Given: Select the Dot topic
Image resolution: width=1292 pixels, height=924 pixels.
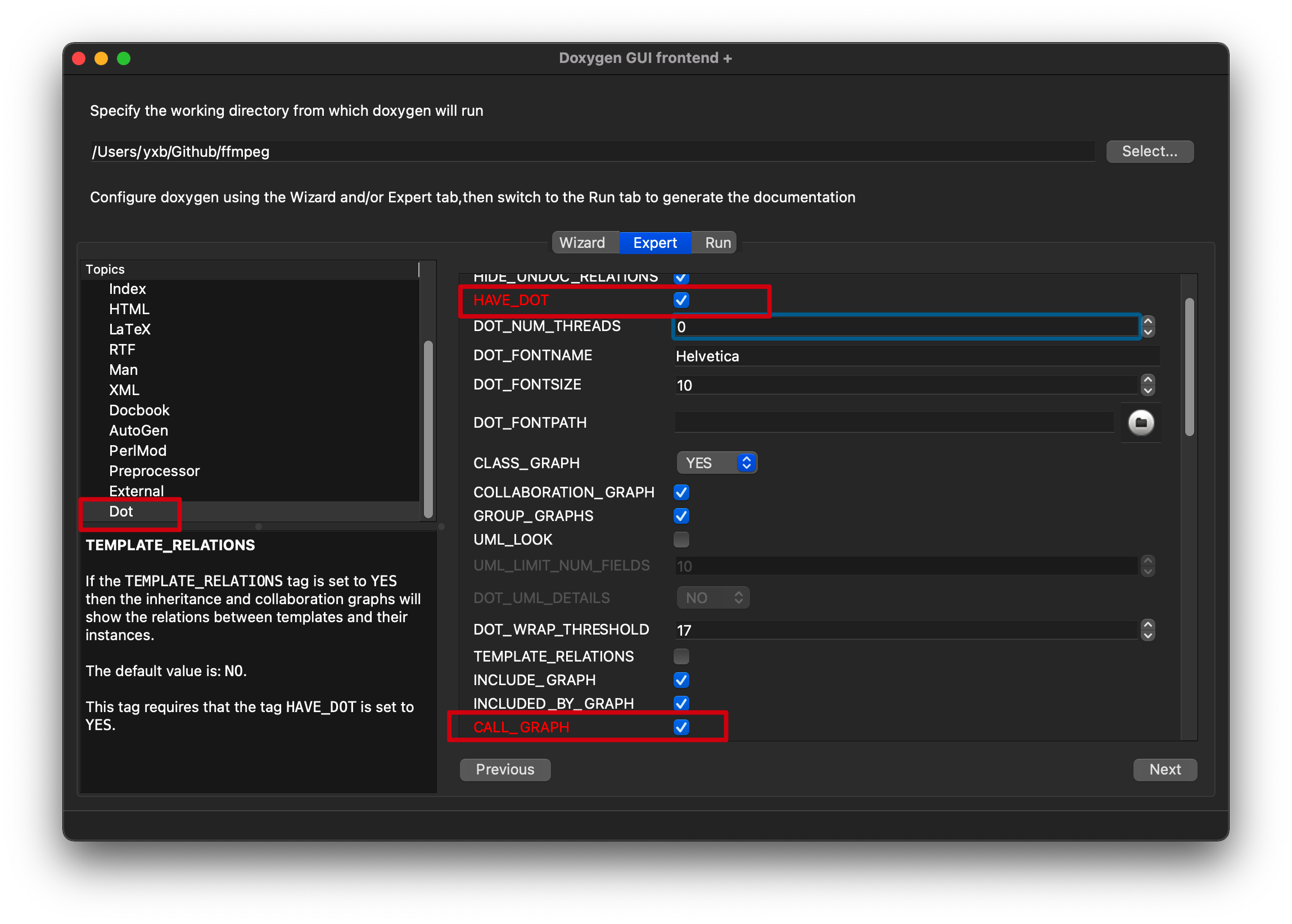Looking at the screenshot, I should coord(121,511).
